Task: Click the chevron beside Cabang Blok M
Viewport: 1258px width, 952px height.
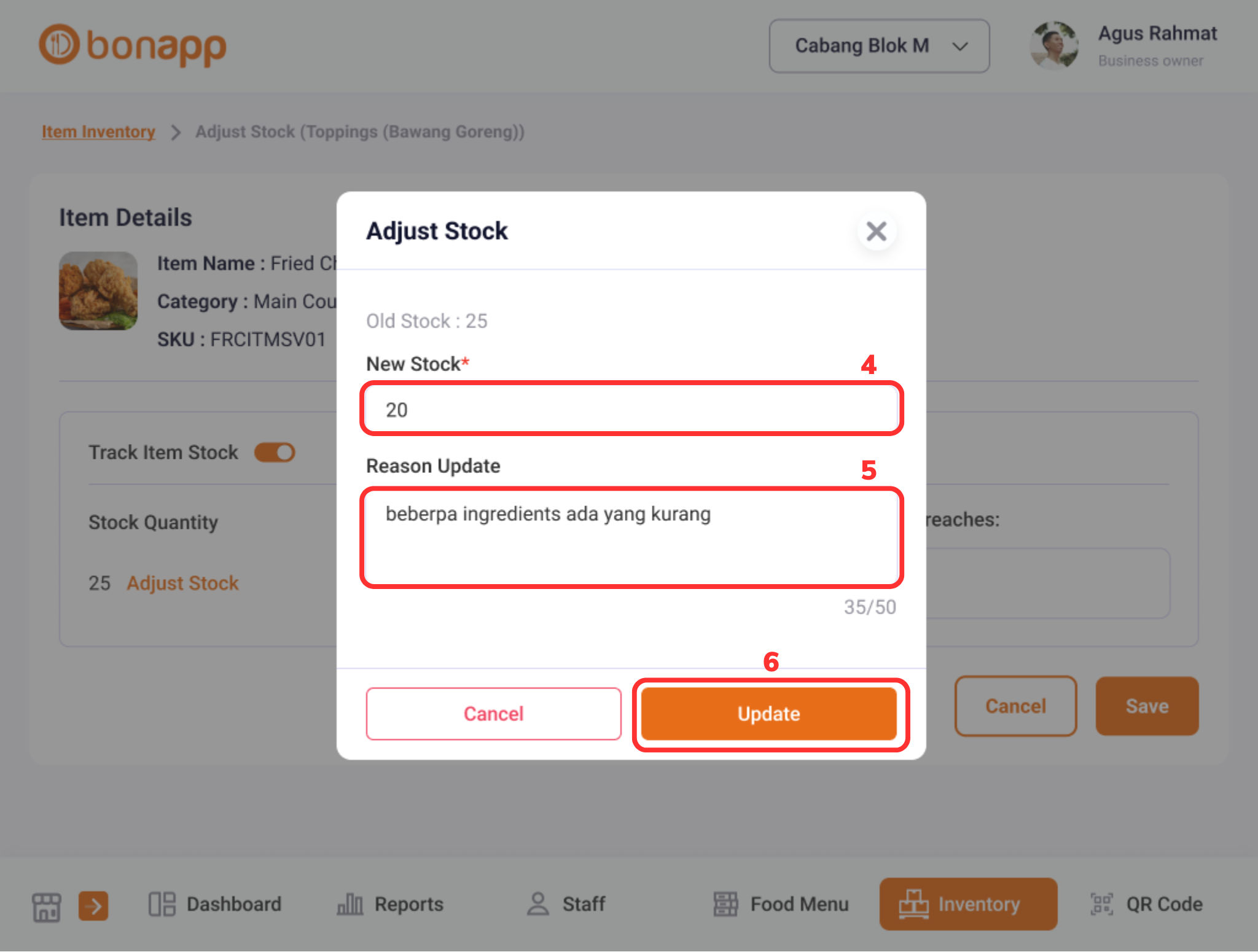Action: [x=960, y=46]
